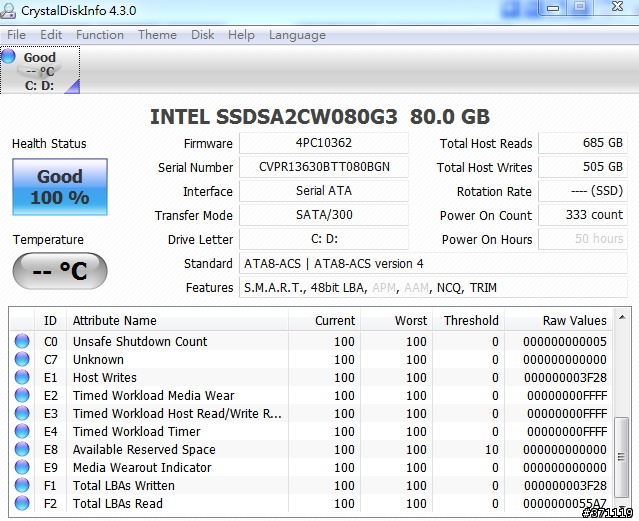This screenshot has width=639, height=521.
Task: Click the CrystalDiskInfo app icon in title bar
Action: [8, 11]
